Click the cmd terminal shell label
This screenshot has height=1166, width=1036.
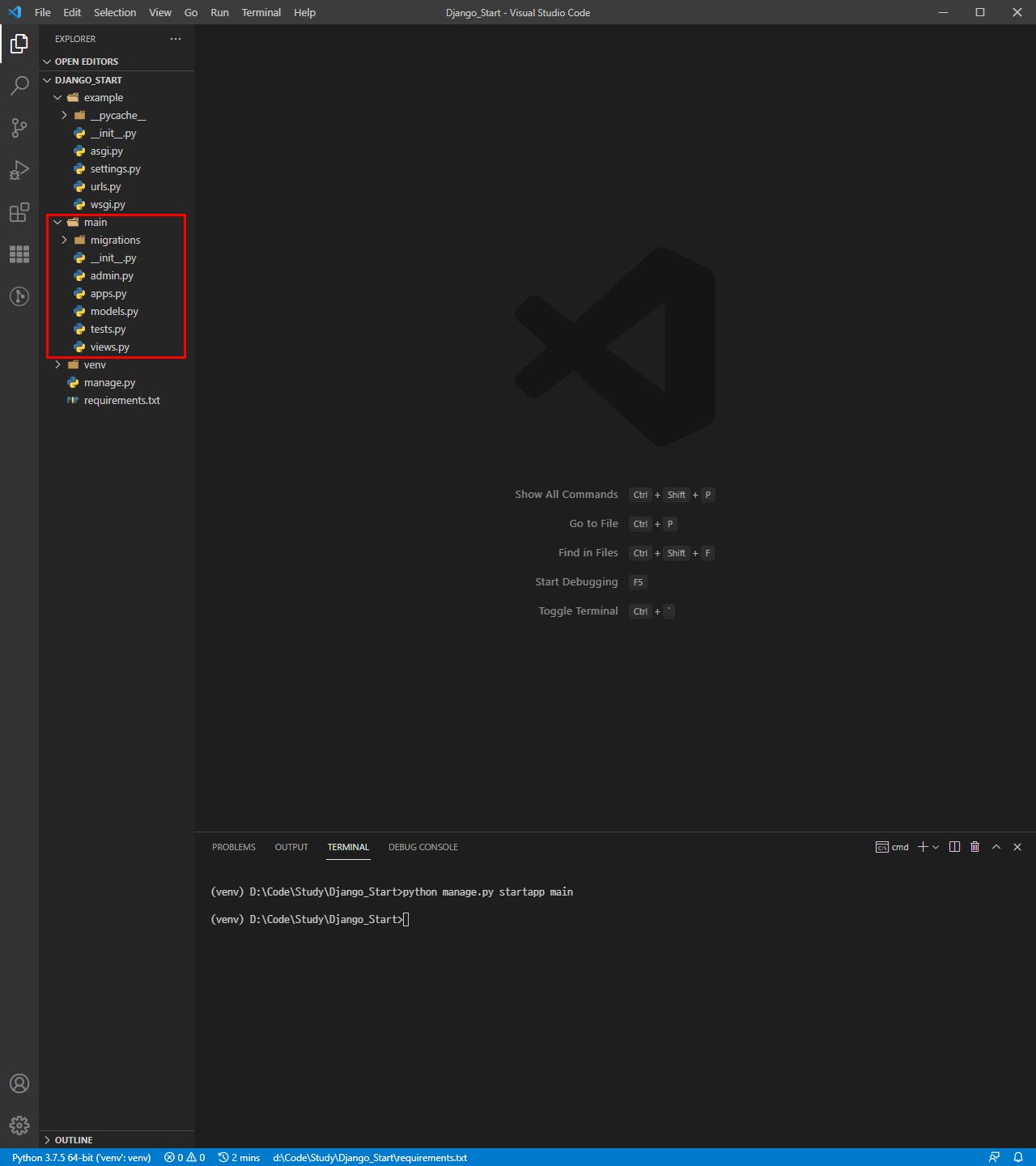892,847
